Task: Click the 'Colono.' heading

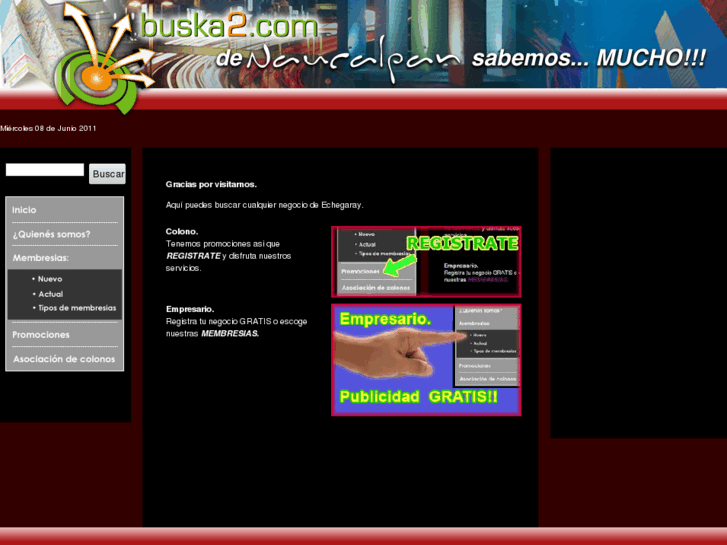Action: tap(182, 231)
